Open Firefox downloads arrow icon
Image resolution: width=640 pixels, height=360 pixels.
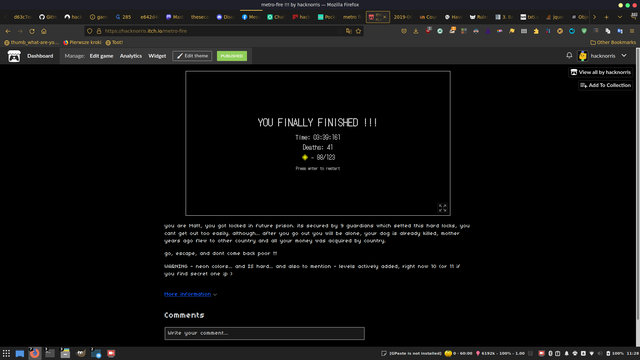point(416,31)
